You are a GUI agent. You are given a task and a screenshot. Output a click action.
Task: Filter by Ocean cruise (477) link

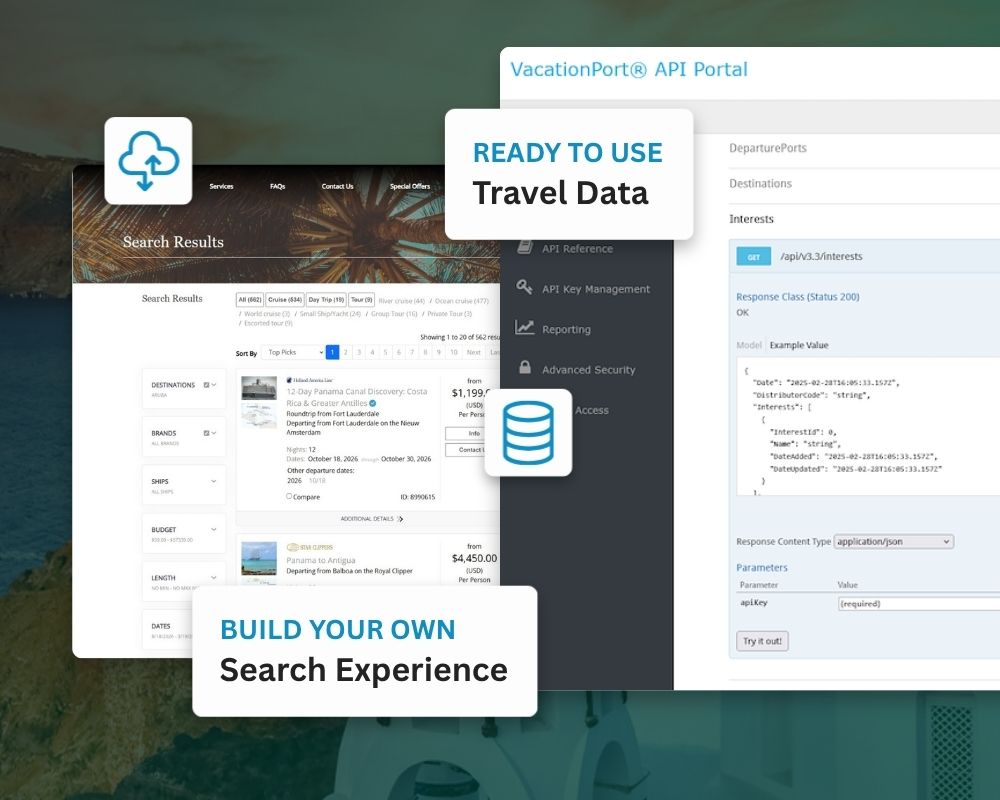(x=462, y=300)
